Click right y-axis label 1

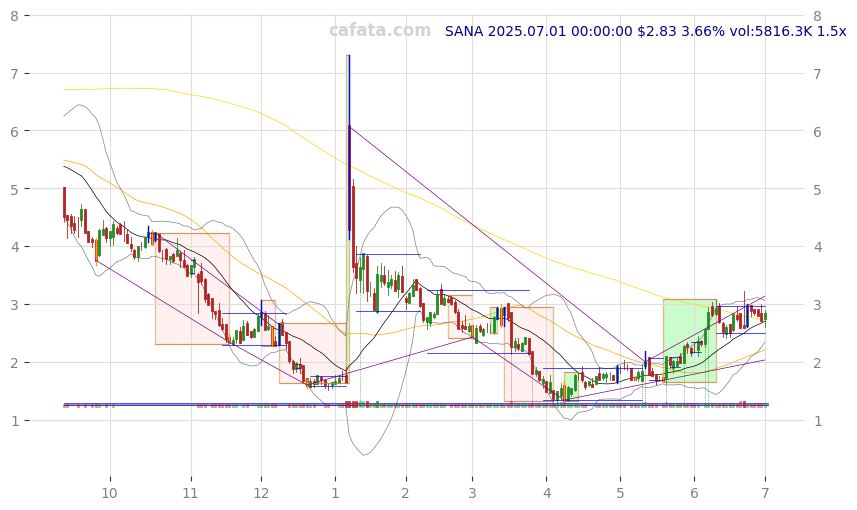click(818, 421)
